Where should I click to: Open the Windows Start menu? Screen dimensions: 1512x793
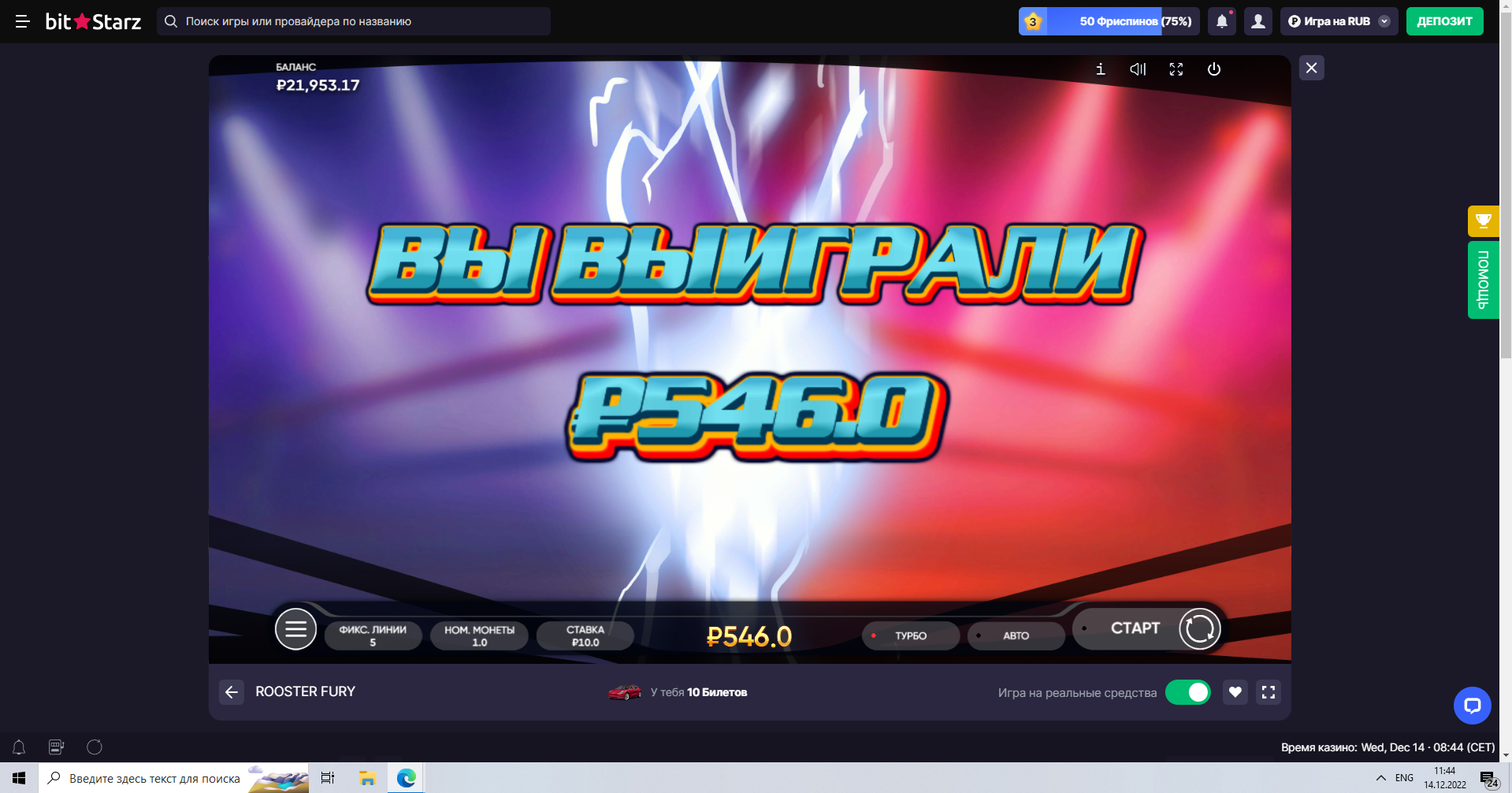pyautogui.click(x=19, y=778)
